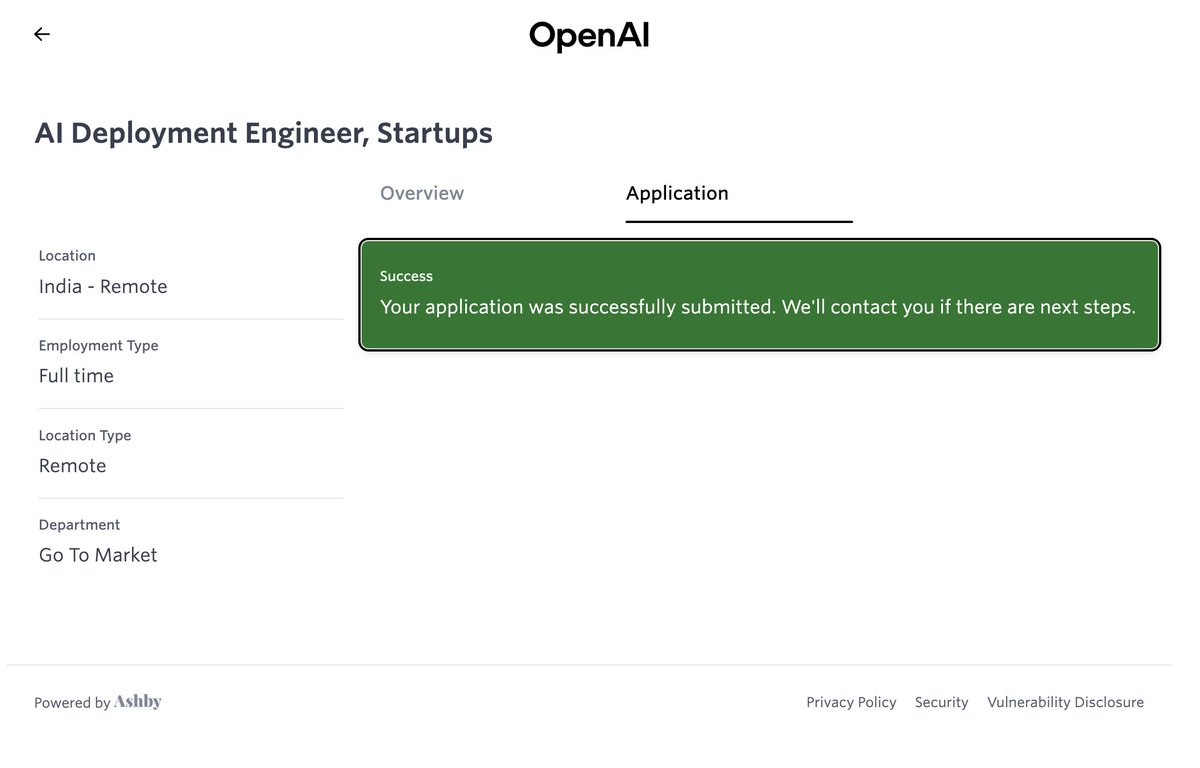Click the Powered by text in the footer
The image size is (1200, 768).
pos(72,703)
